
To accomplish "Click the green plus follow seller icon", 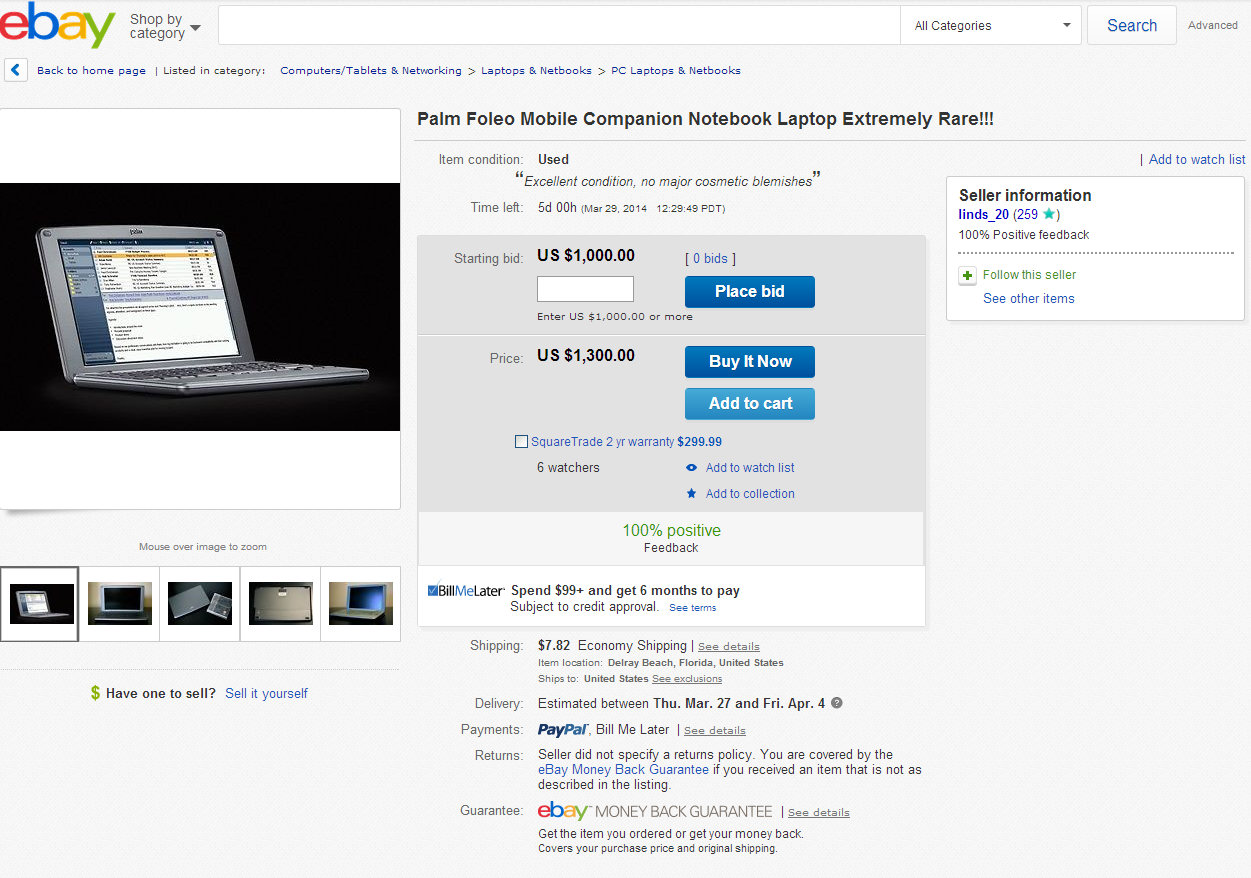I will point(967,275).
